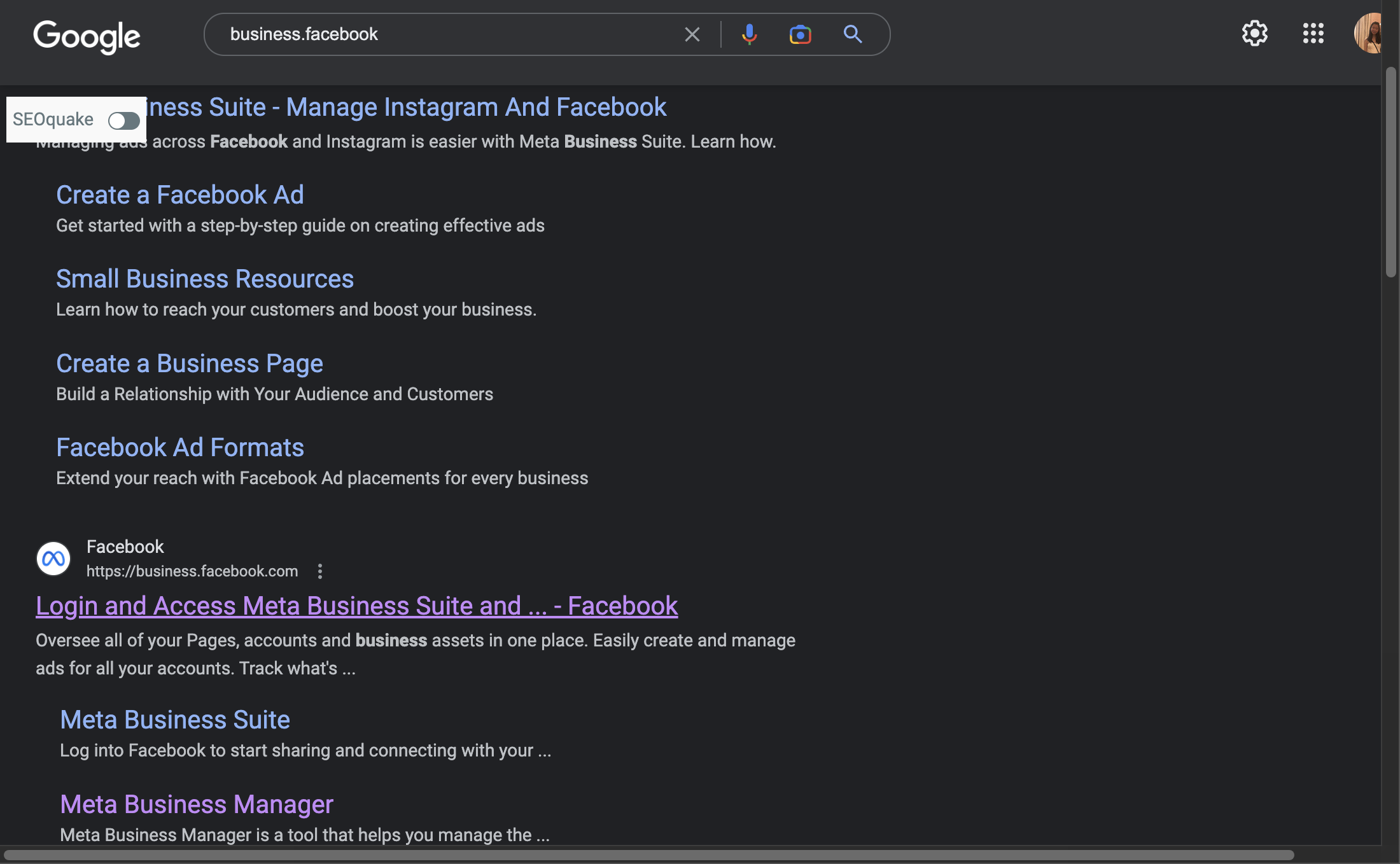Click 'Meta Business Manager is a tool' text
Screen dimensions: 1400x864
tap(305, 835)
